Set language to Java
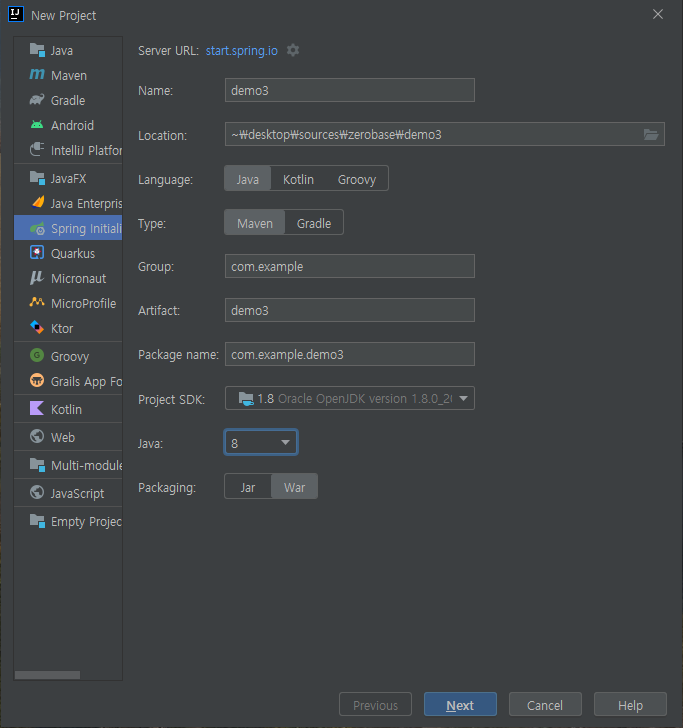This screenshot has width=683, height=728. [x=247, y=179]
